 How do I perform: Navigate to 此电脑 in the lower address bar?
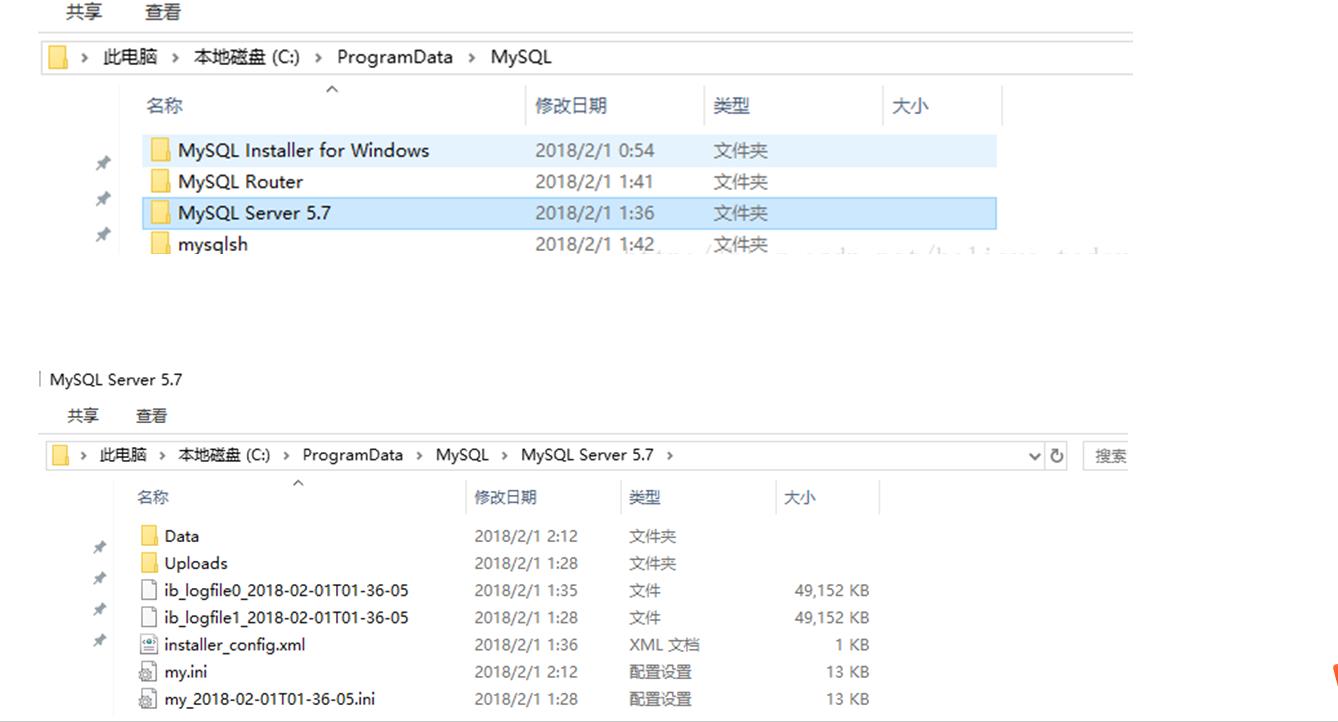tap(123, 455)
